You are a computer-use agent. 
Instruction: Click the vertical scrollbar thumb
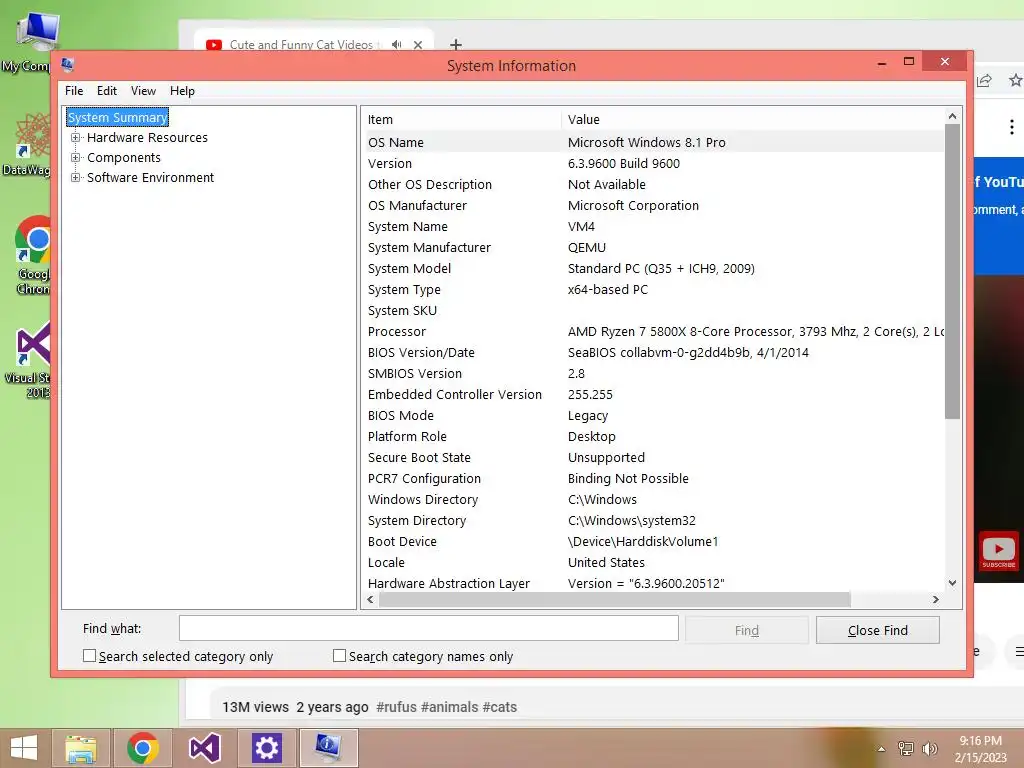point(952,271)
